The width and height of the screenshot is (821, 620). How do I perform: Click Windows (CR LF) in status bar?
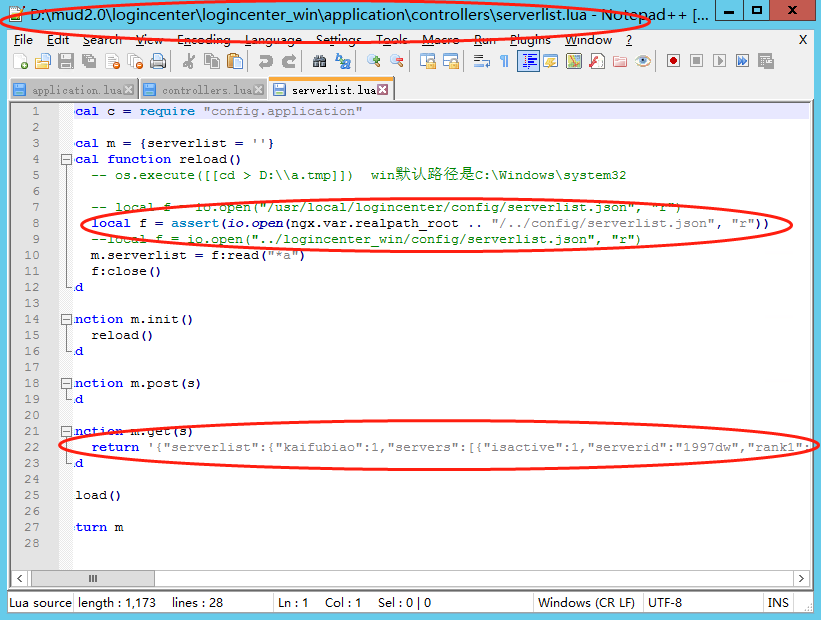click(x=586, y=603)
